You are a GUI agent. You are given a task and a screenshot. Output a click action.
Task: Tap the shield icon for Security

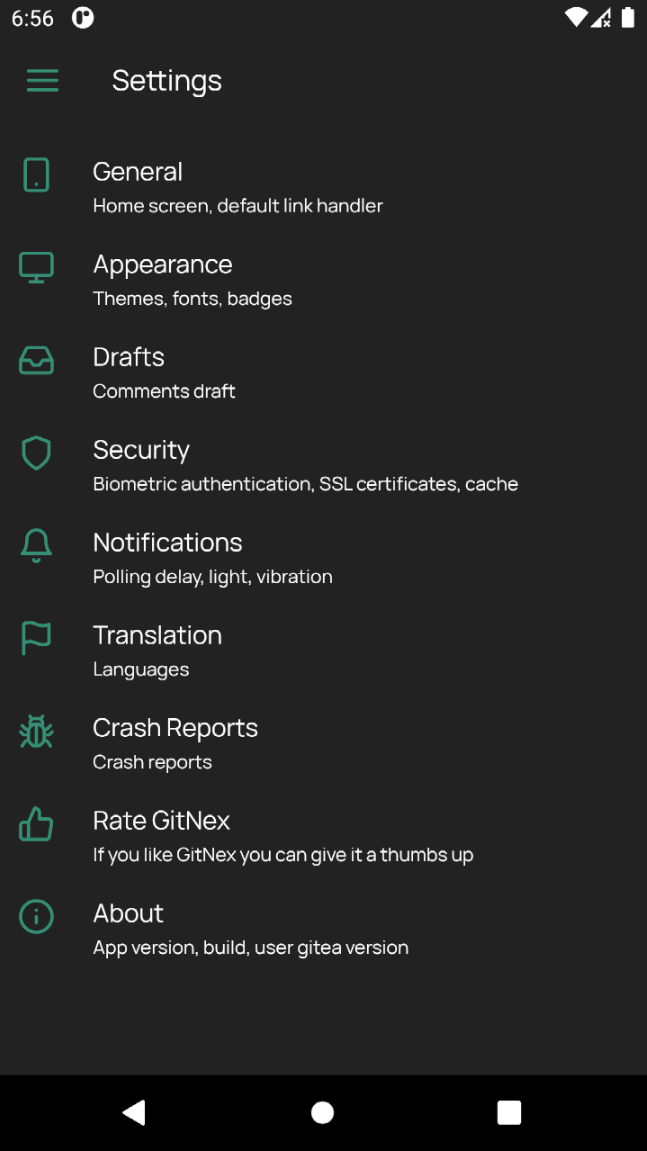[36, 453]
